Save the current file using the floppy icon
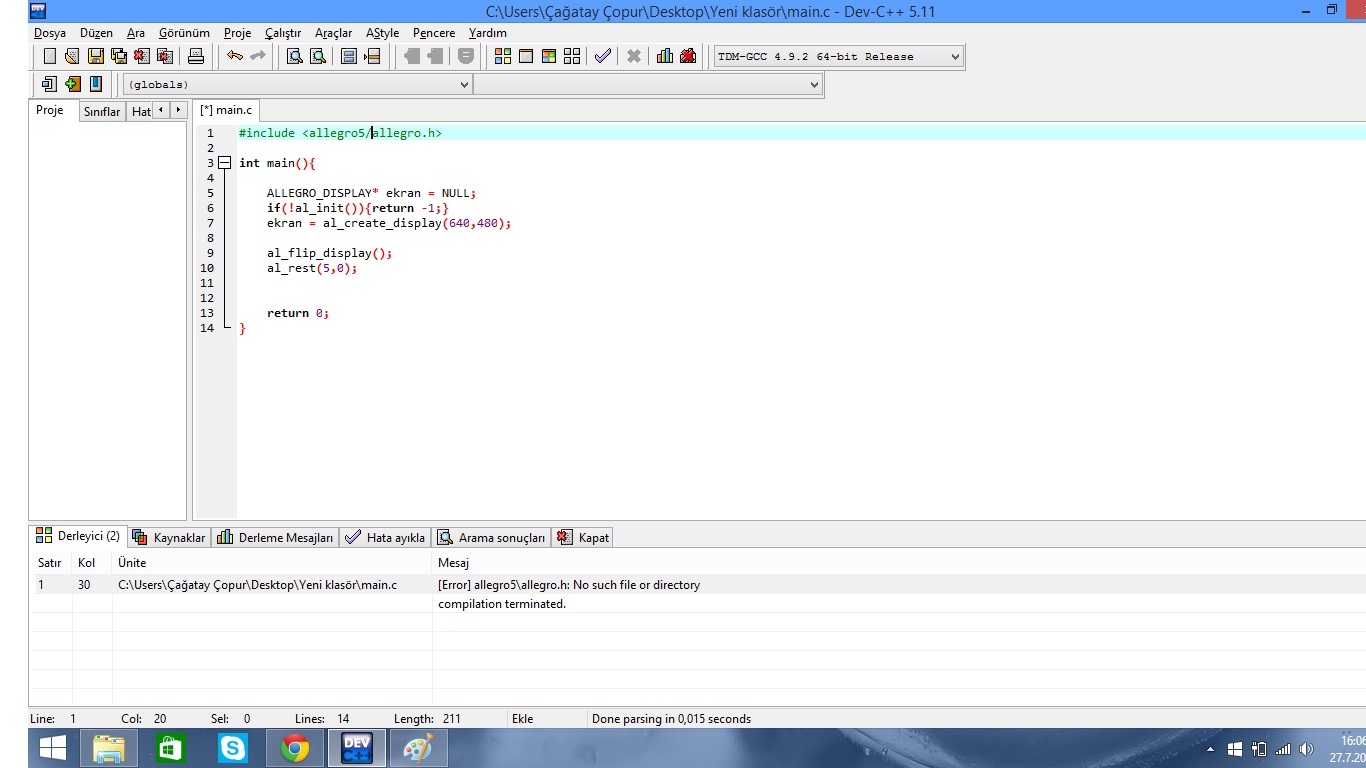 96,57
